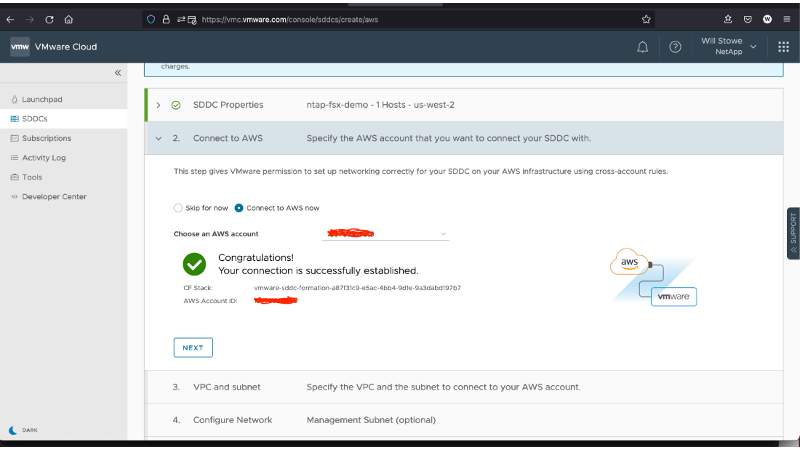Select the Connect to AWS now option
Viewport: 800px width, 450px height.
pos(239,208)
